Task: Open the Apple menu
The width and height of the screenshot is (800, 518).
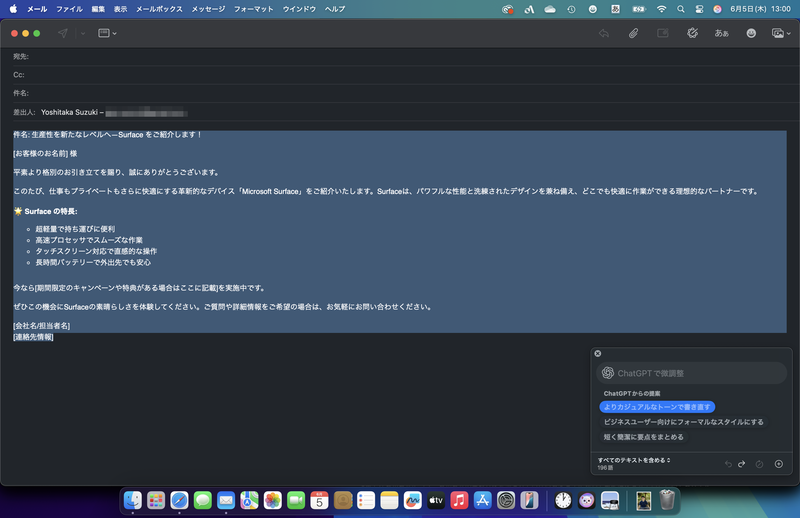Action: (x=13, y=9)
